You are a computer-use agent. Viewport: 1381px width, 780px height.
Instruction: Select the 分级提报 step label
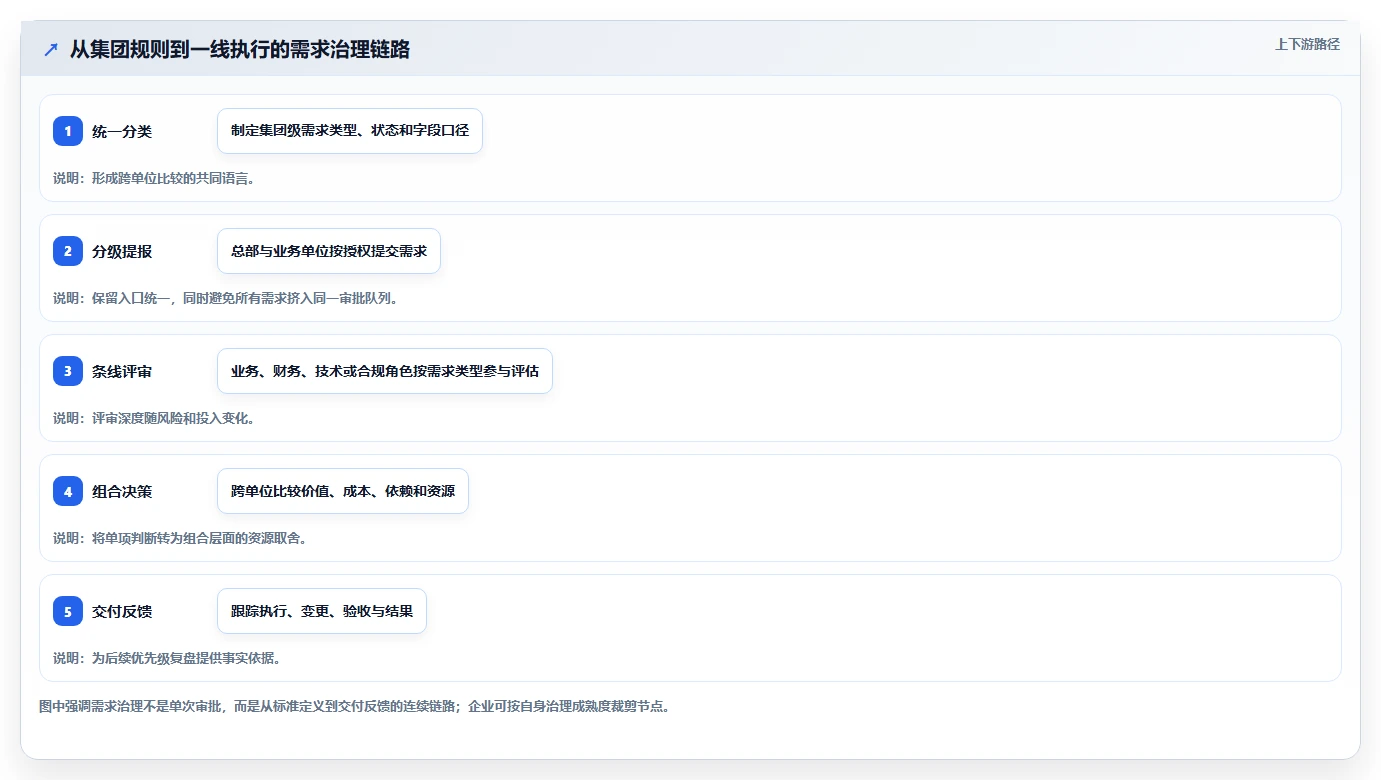(x=122, y=251)
